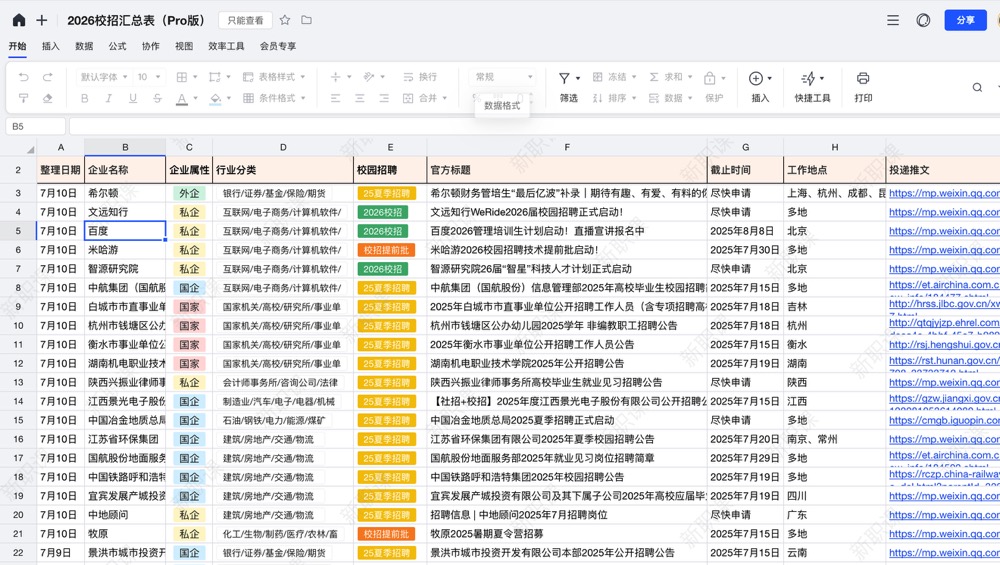Select the 外企 tag in row 3
1000x565 pixels.
189,193
